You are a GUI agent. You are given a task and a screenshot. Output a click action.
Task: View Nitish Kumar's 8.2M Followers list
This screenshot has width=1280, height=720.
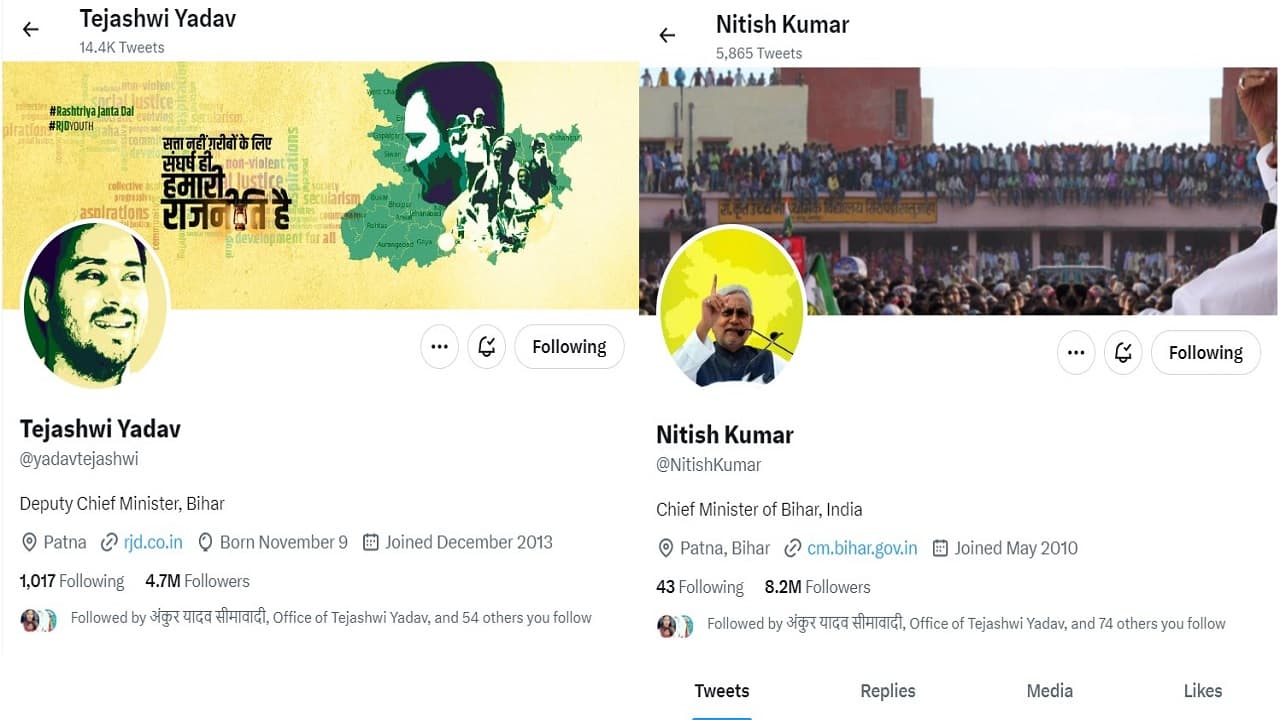(818, 587)
